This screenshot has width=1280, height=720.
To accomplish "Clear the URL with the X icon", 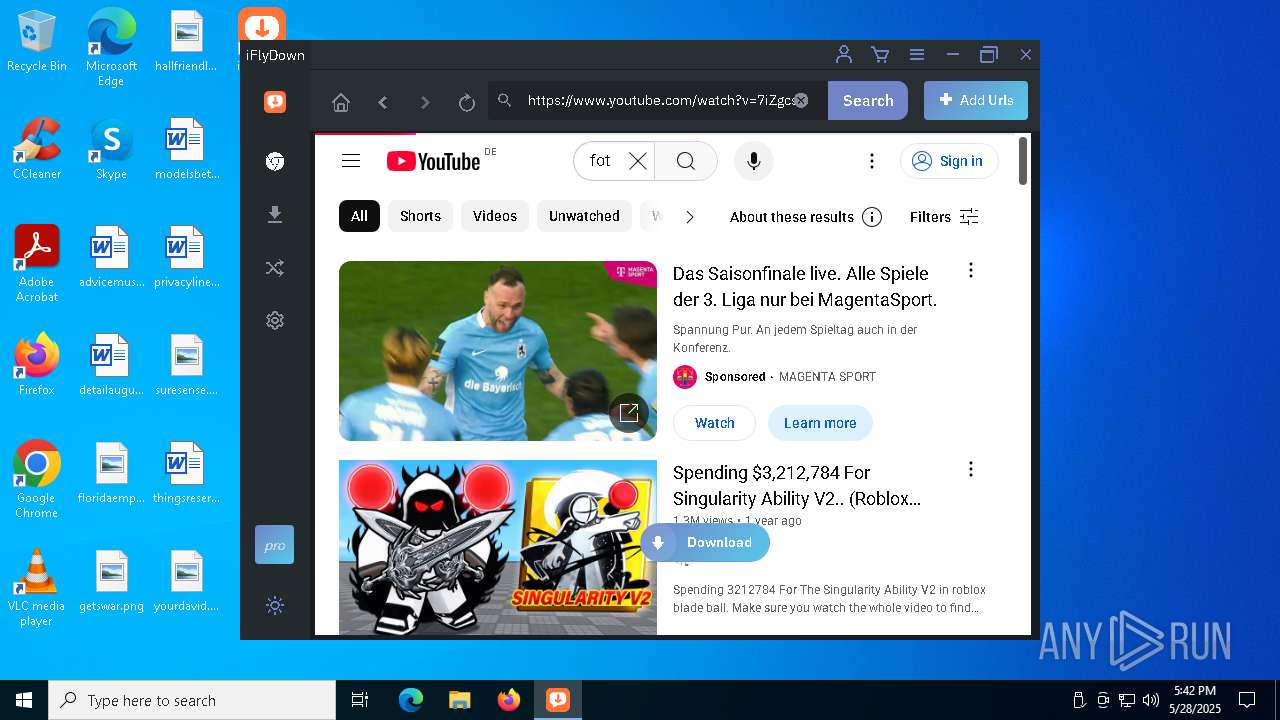I will pyautogui.click(x=801, y=100).
